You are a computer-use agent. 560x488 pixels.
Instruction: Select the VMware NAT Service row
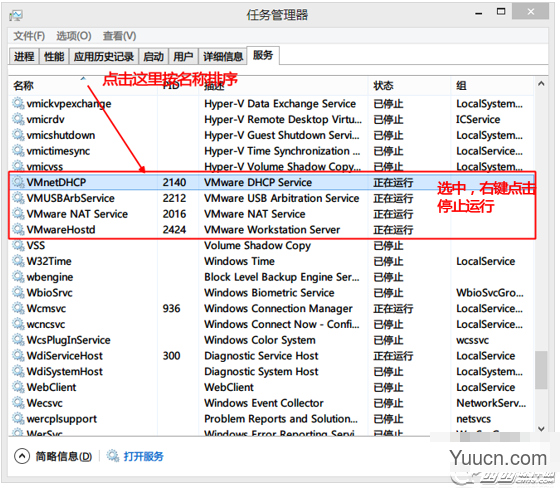click(272, 214)
